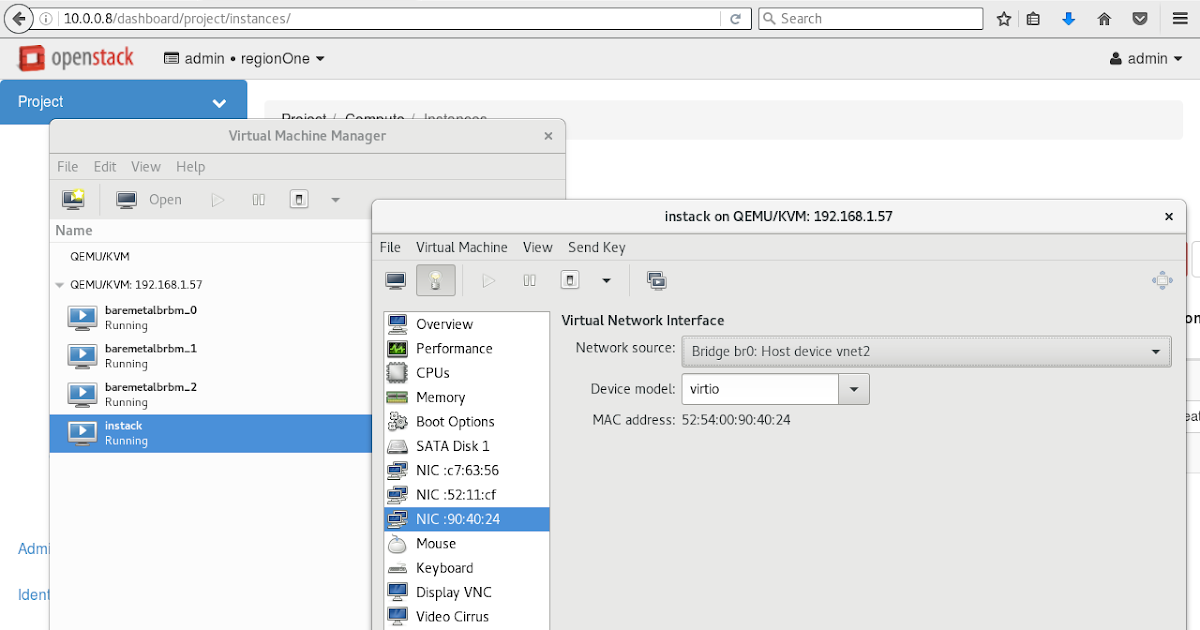This screenshot has width=1200, height=630.
Task: Show the graphical console in instack window
Action: click(x=396, y=281)
